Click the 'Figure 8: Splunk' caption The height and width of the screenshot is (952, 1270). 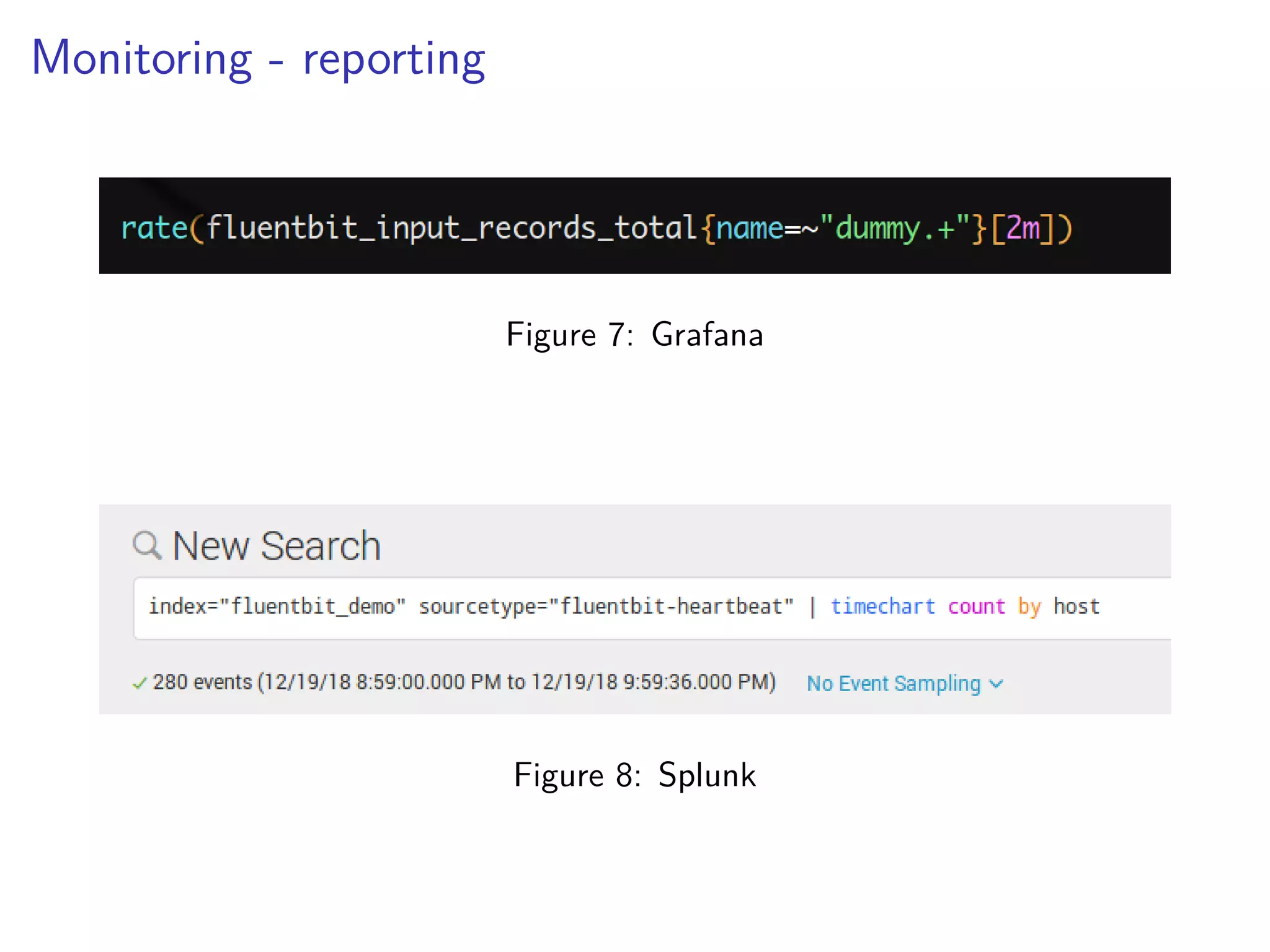coord(634,775)
